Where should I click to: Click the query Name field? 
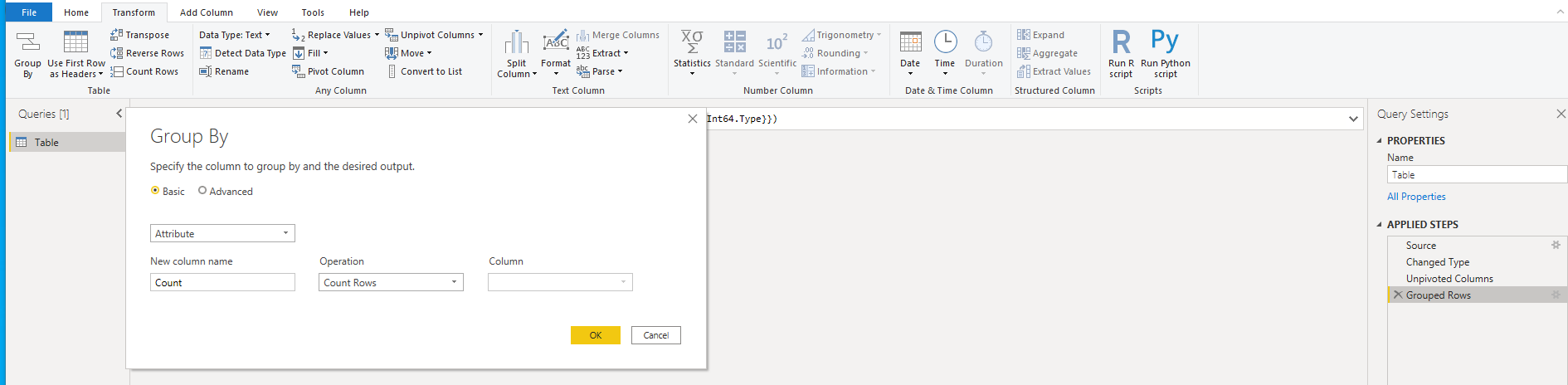click(x=1478, y=175)
